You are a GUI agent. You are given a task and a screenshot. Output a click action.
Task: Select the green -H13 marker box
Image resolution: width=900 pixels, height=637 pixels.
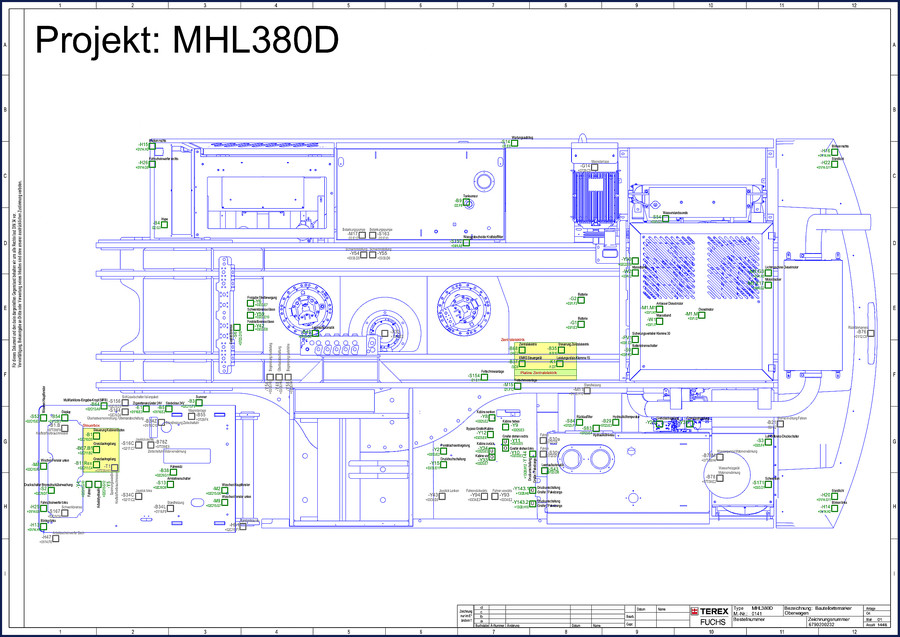coord(43,526)
